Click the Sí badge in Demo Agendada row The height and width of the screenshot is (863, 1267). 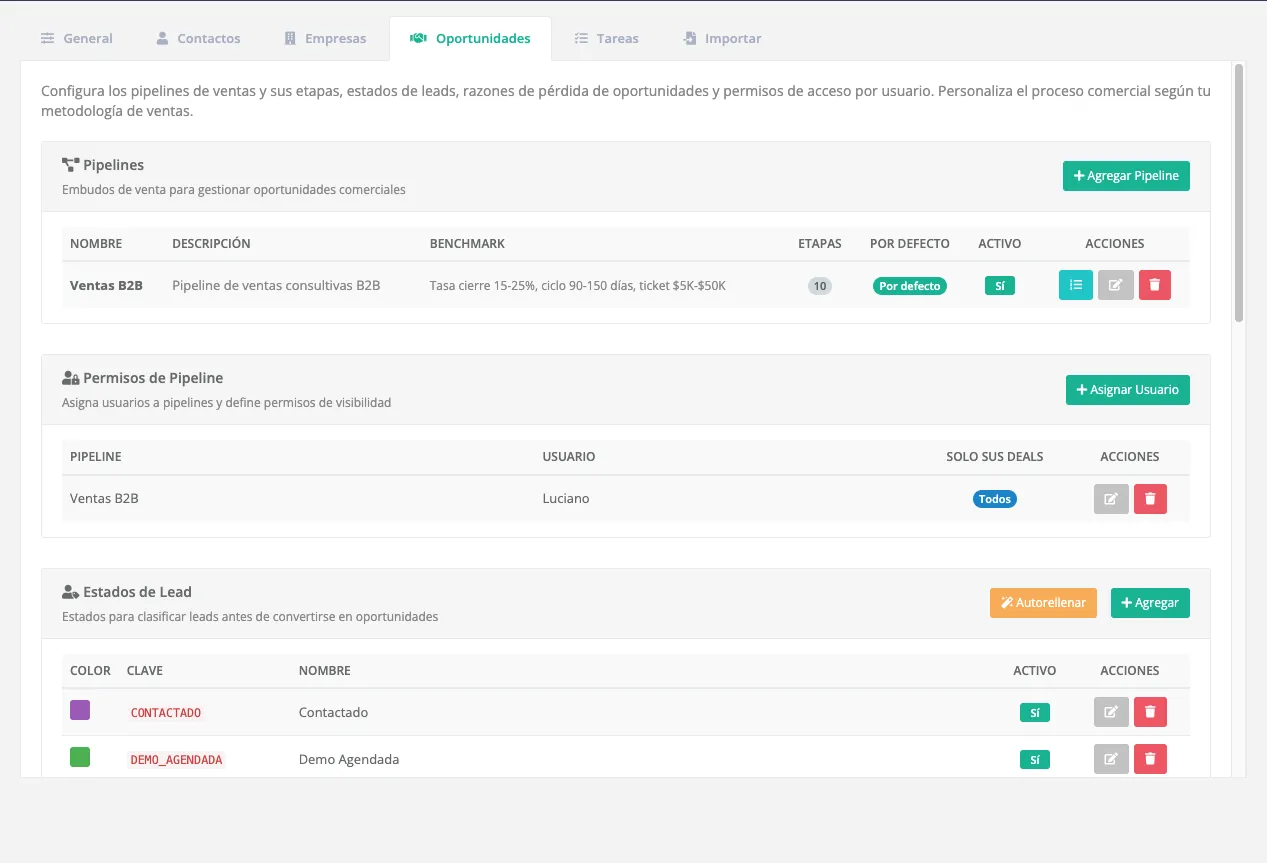(1035, 760)
